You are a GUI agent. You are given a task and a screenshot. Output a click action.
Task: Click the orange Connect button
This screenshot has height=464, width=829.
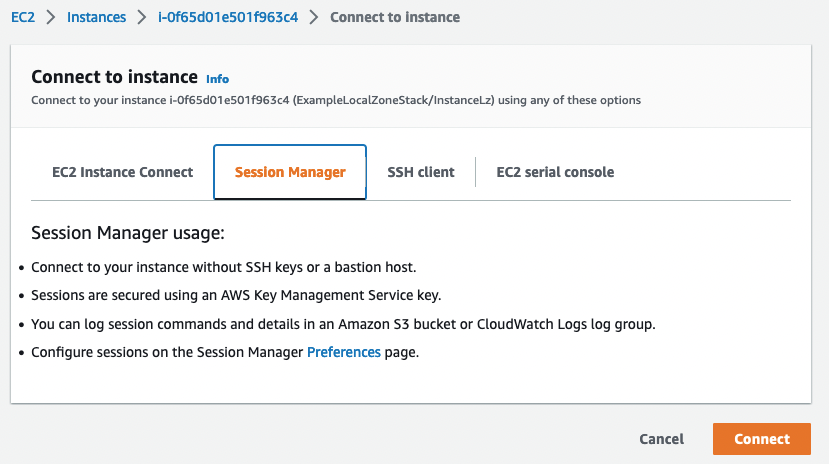762,439
